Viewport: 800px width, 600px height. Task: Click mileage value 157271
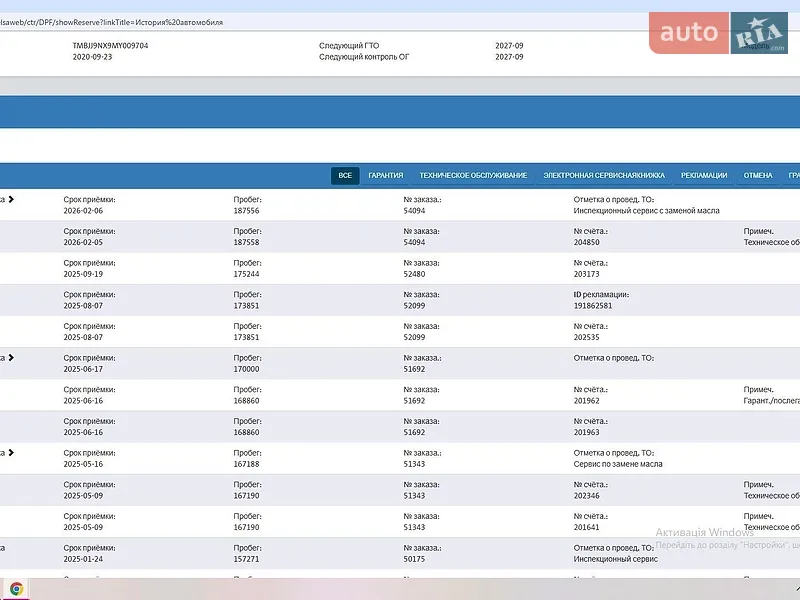coord(246,559)
